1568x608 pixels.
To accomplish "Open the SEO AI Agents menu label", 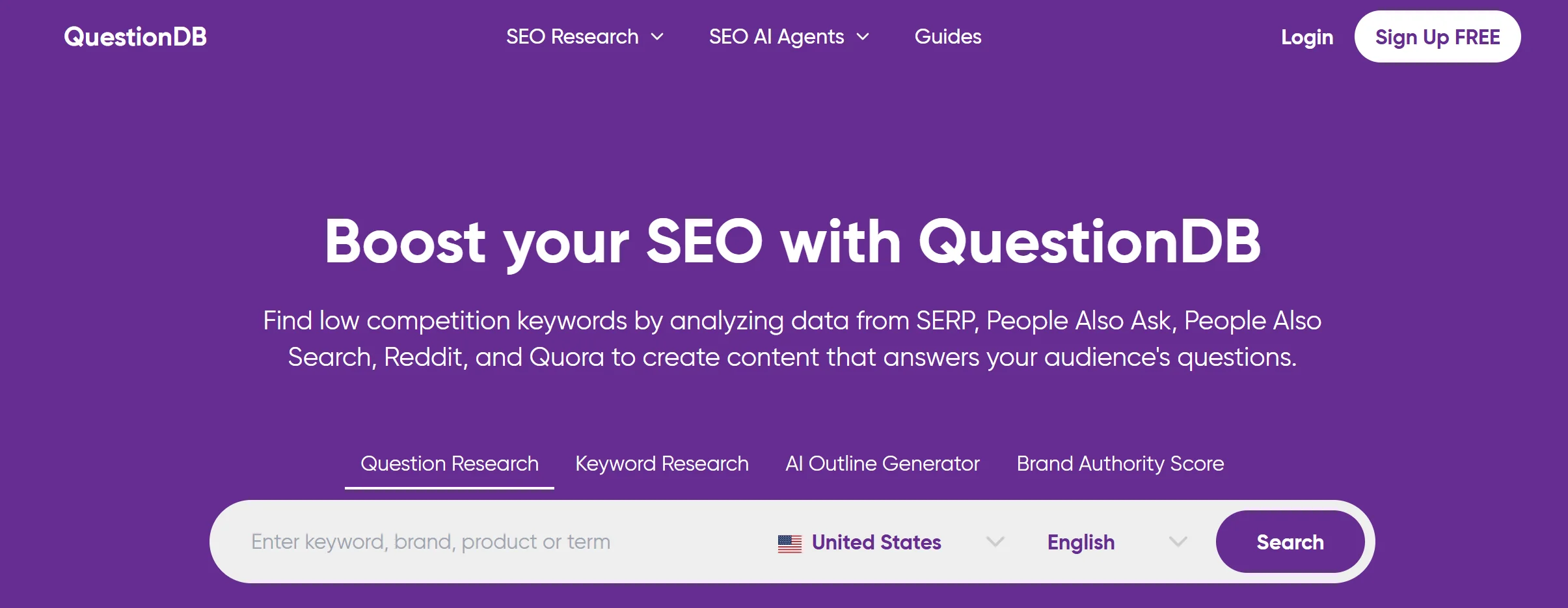I will pyautogui.click(x=777, y=37).
